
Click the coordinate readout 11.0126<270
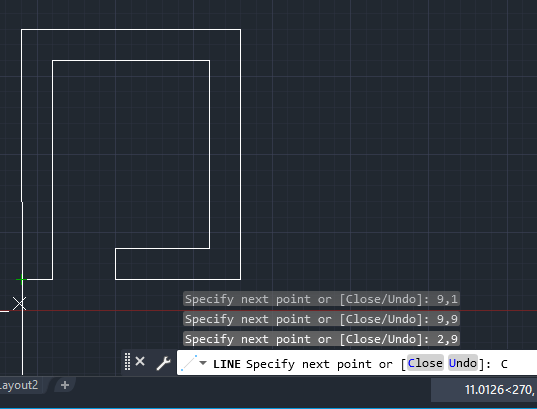point(499,390)
